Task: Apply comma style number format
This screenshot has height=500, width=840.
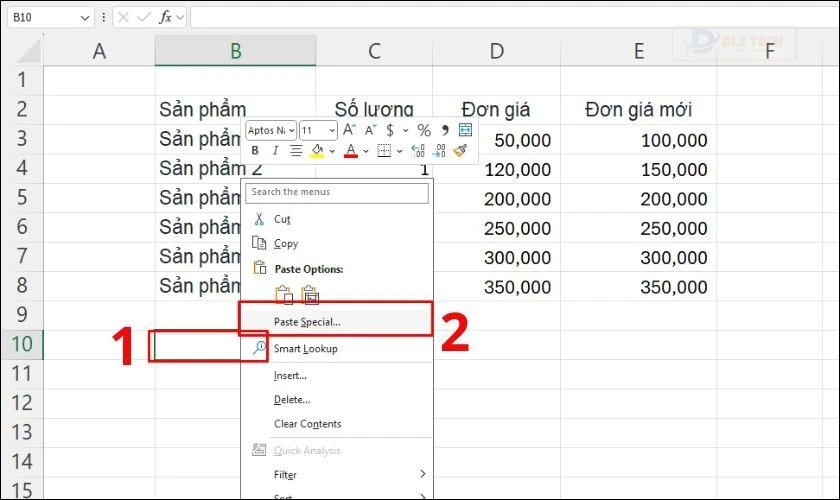Action: click(444, 130)
